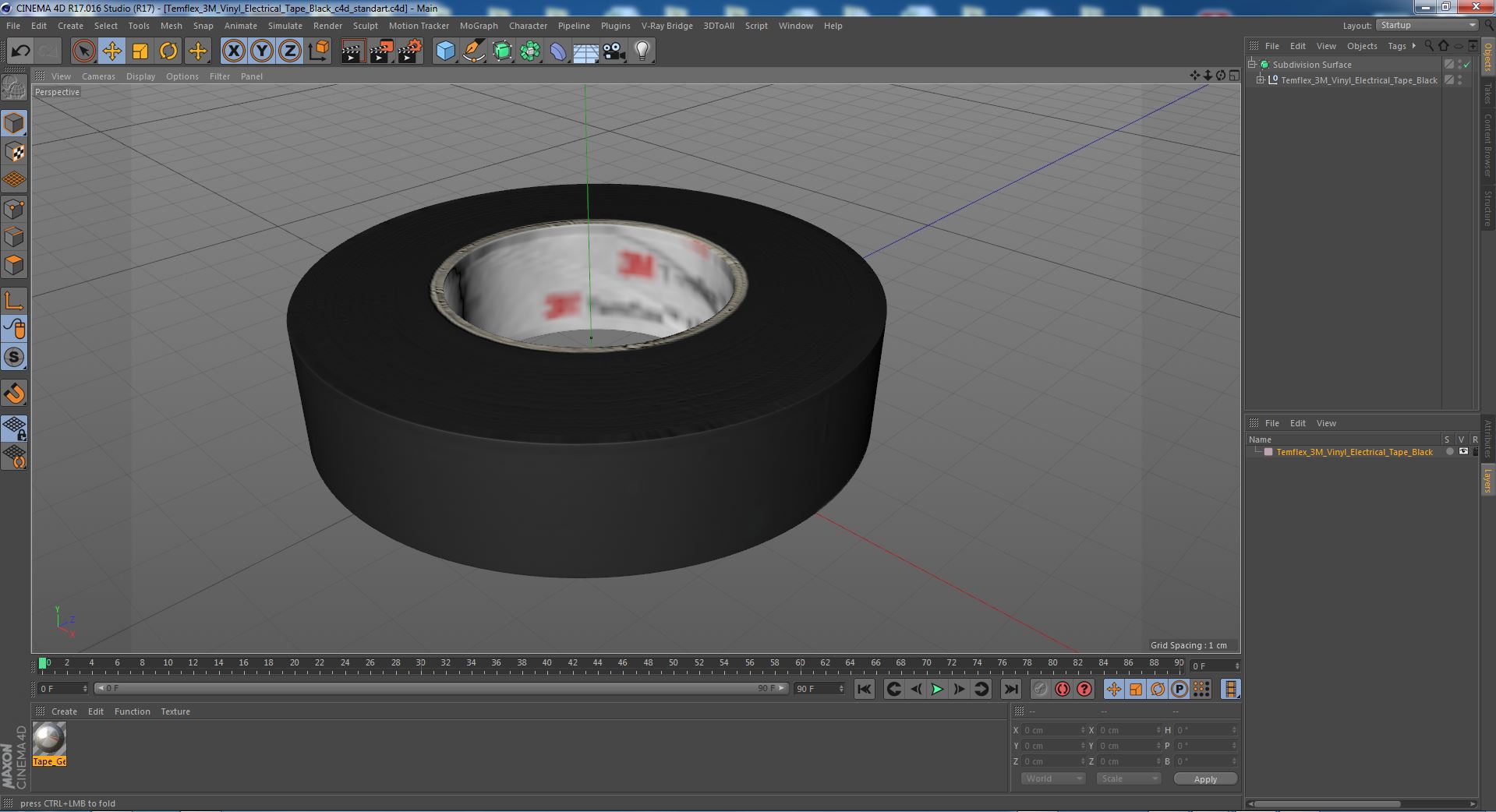The image size is (1496, 812).
Task: Open Layers panel side tab
Action: [x=1487, y=481]
